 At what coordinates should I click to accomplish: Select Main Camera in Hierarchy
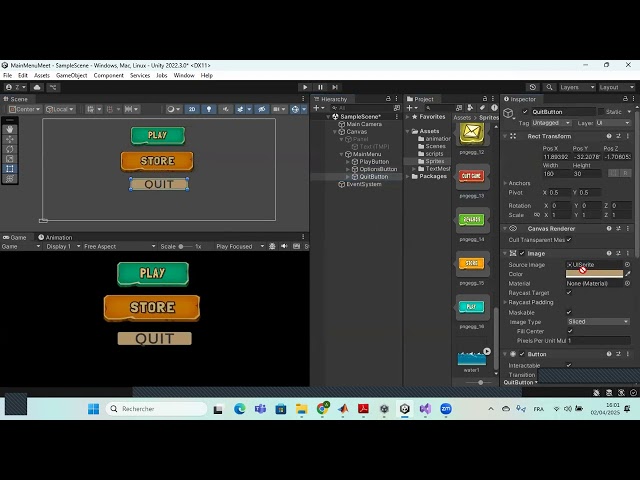pyautogui.click(x=364, y=124)
